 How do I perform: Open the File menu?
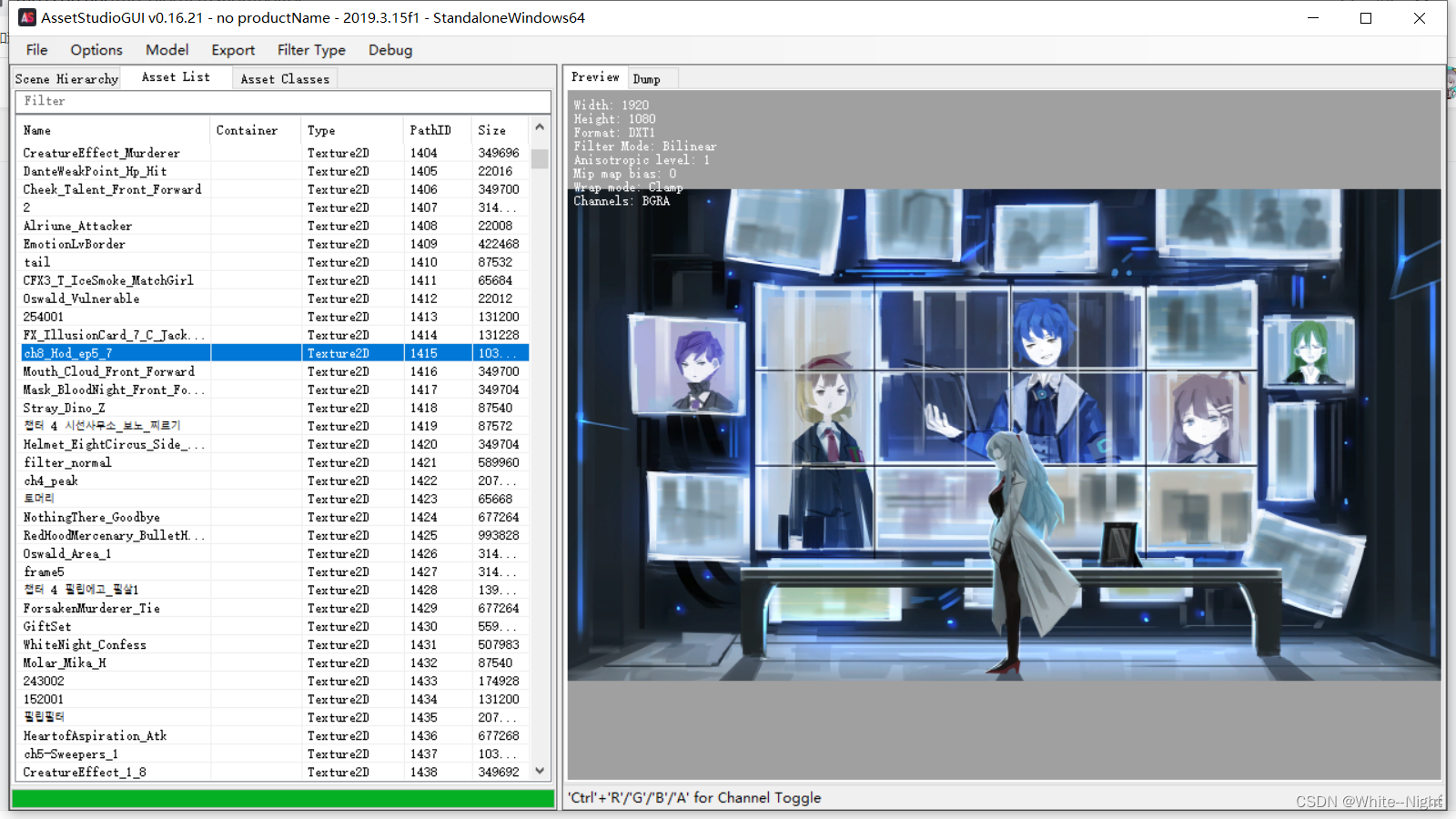tap(37, 50)
